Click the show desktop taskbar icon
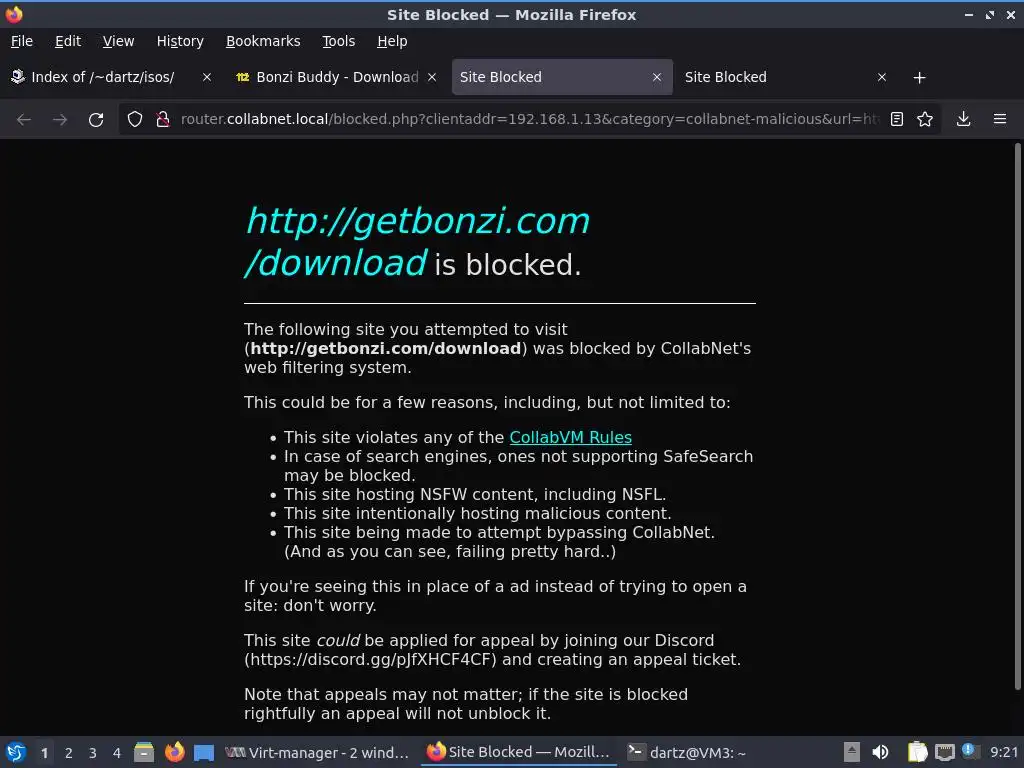Image resolution: width=1024 pixels, height=768 pixels. pos(204,752)
